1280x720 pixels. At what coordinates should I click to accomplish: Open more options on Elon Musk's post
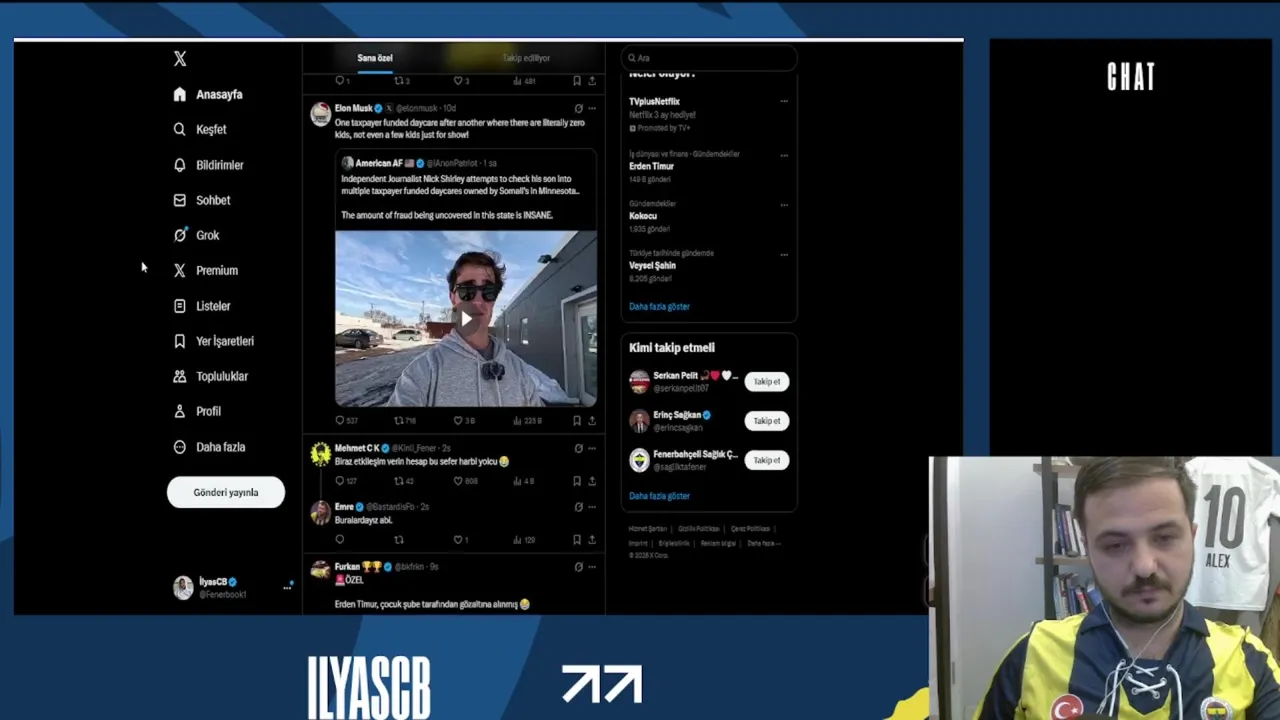[x=592, y=108]
